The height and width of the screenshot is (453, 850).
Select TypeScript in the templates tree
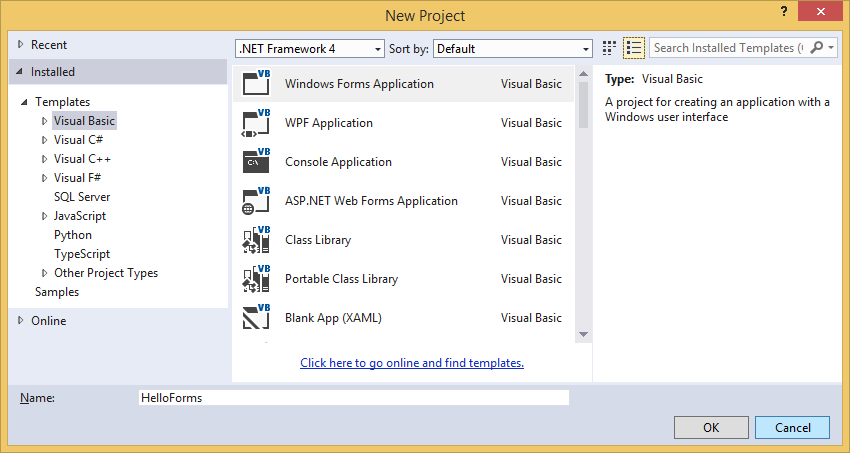tap(82, 254)
